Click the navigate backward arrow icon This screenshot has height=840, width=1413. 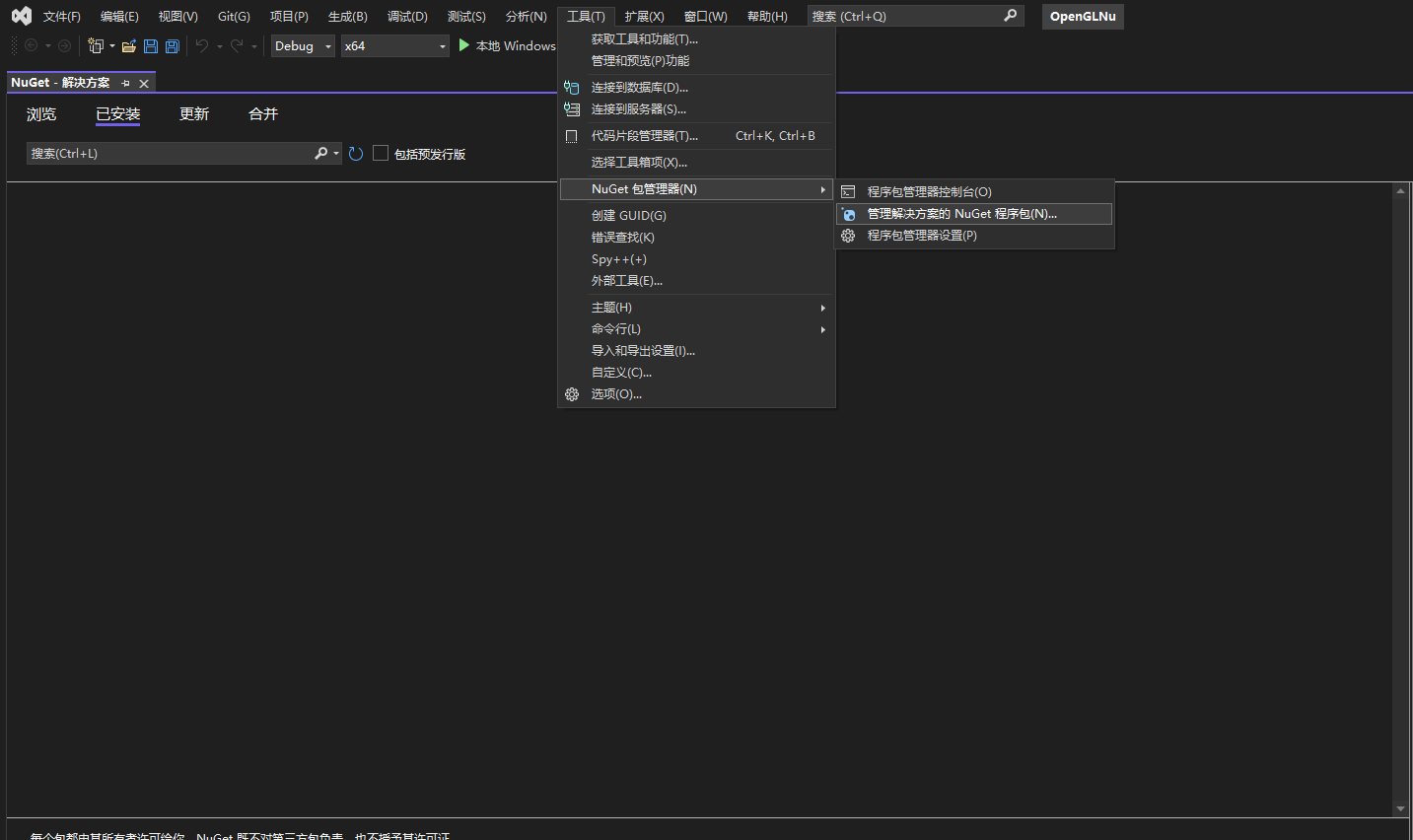[x=31, y=45]
